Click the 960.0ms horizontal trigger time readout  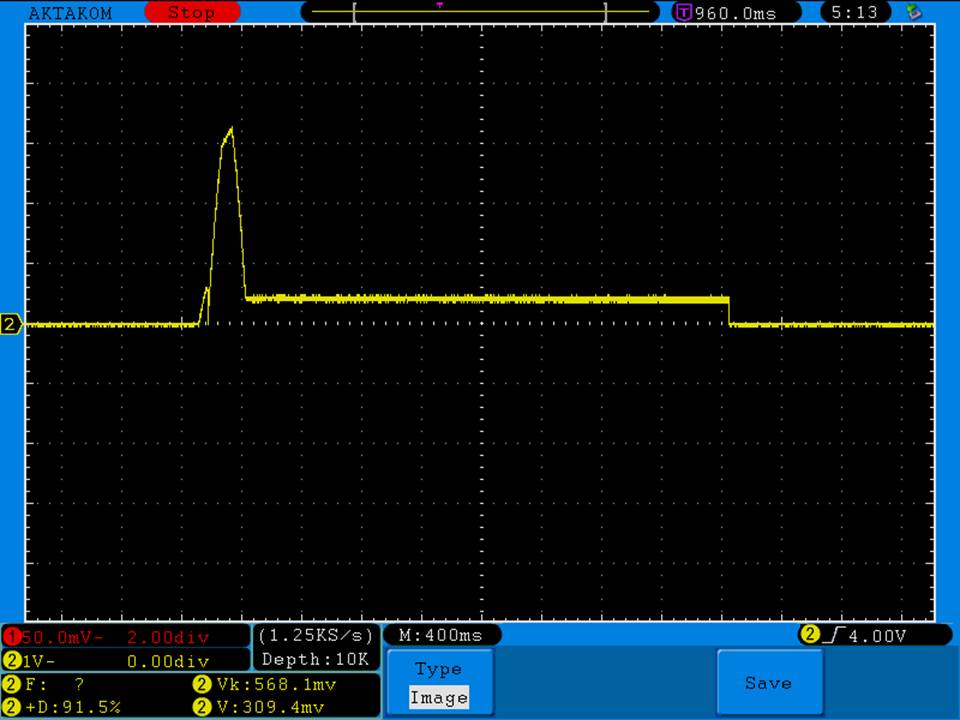point(735,13)
